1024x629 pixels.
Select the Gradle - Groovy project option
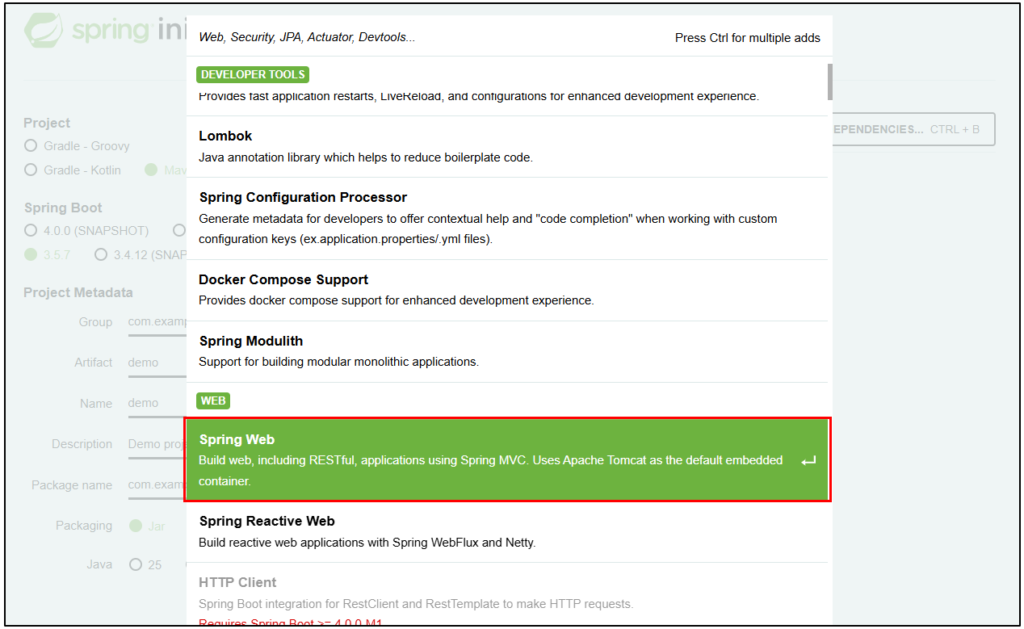(x=31, y=146)
